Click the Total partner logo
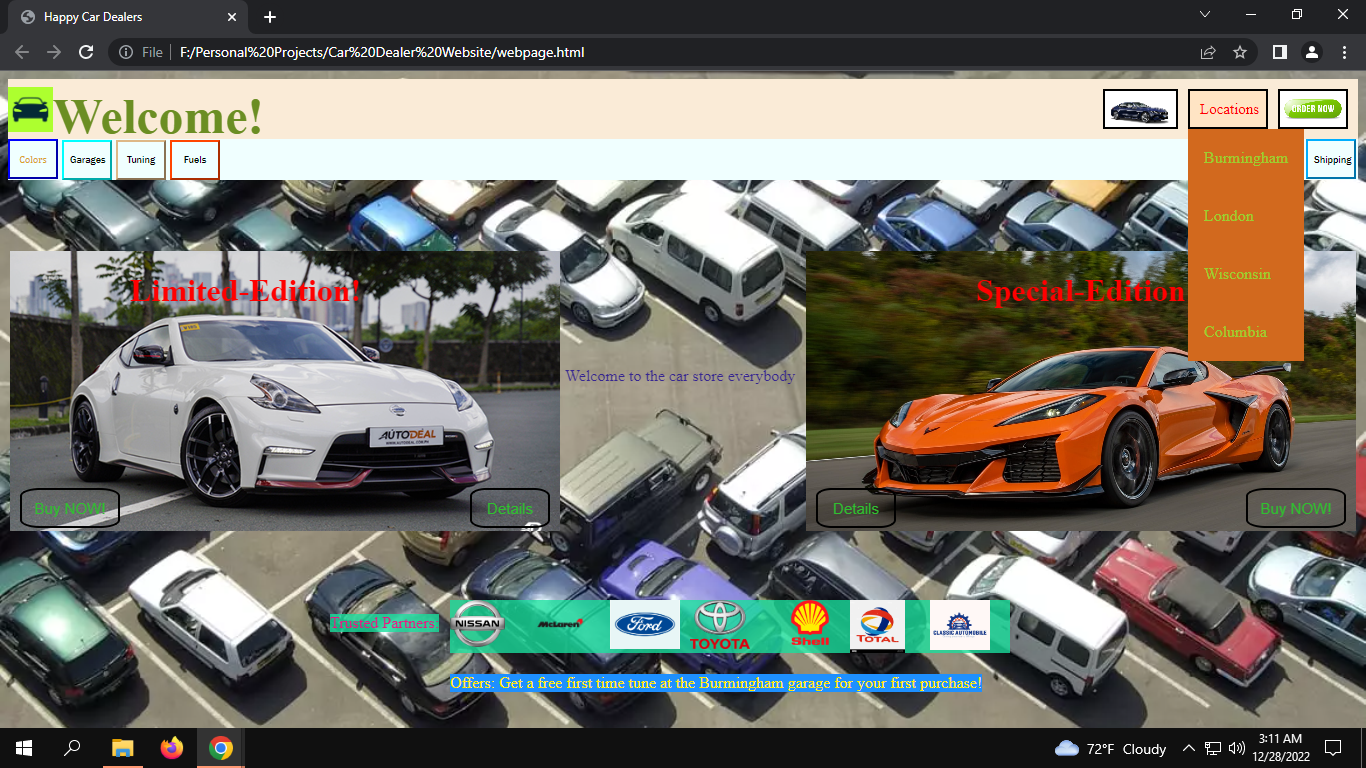 tap(877, 625)
